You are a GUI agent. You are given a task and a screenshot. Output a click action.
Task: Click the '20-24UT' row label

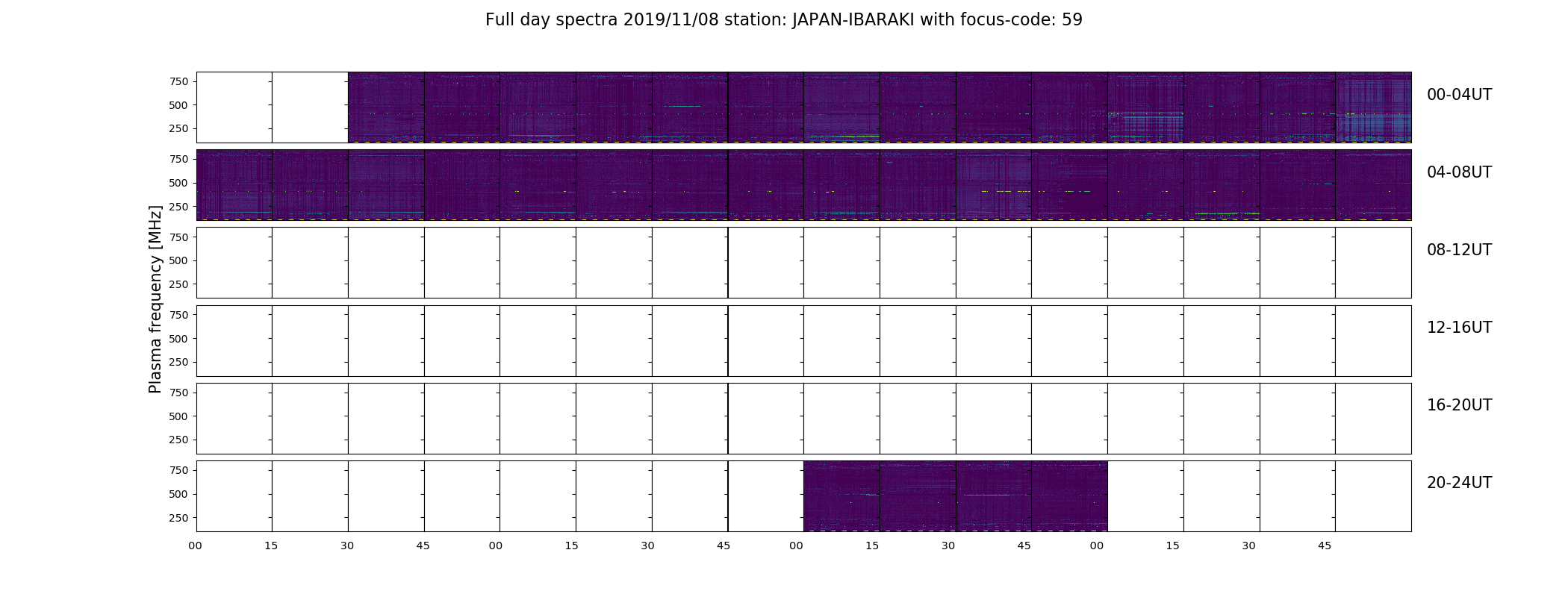[x=1459, y=483]
